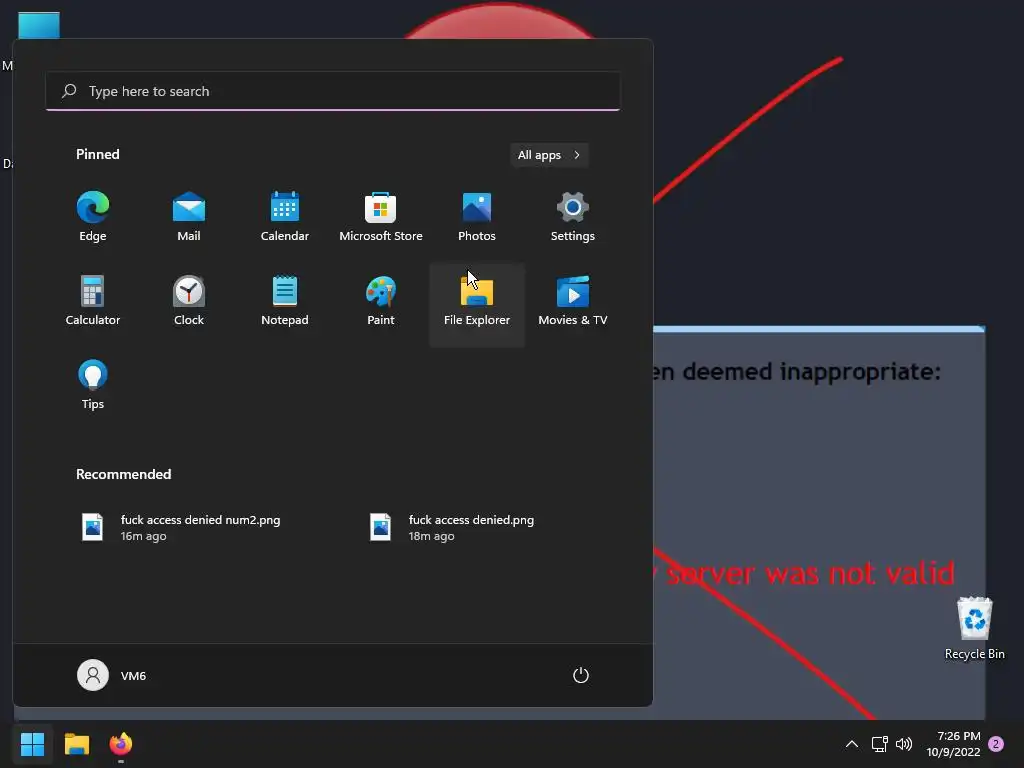Open recommended file fuck access denied num2.png
The width and height of the screenshot is (1024, 768).
click(181, 527)
